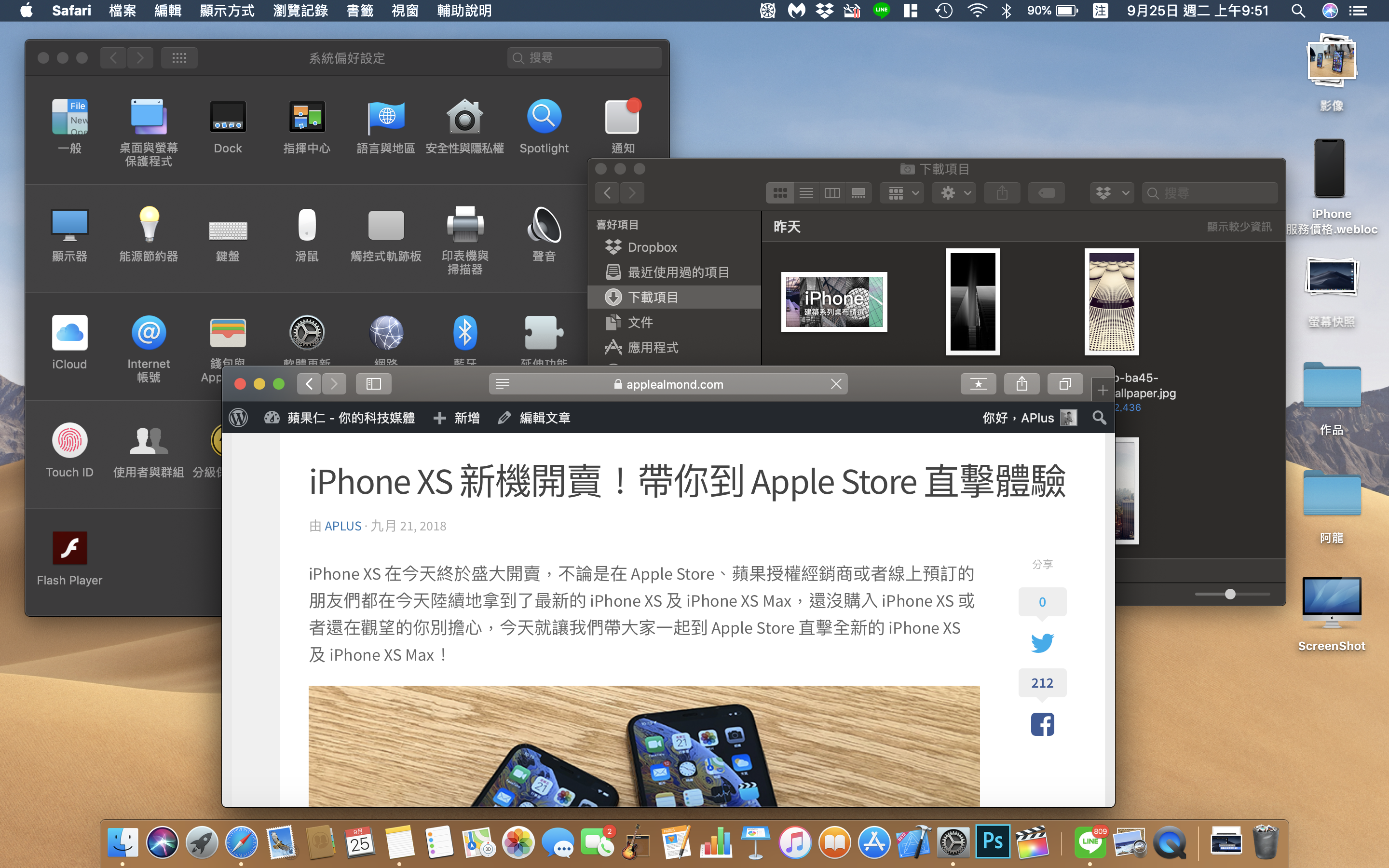The image size is (1389, 868).
Task: Show all preferences grid button
Action: tap(179, 57)
